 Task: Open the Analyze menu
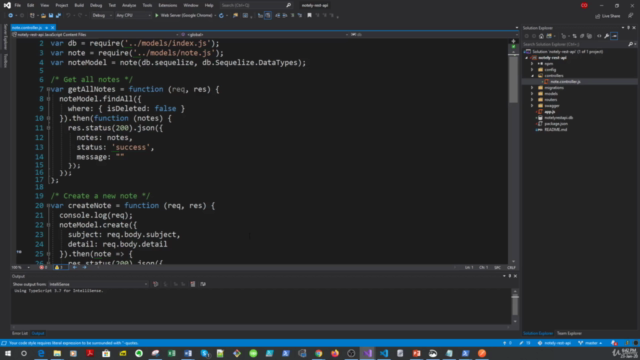tap(129, 5)
